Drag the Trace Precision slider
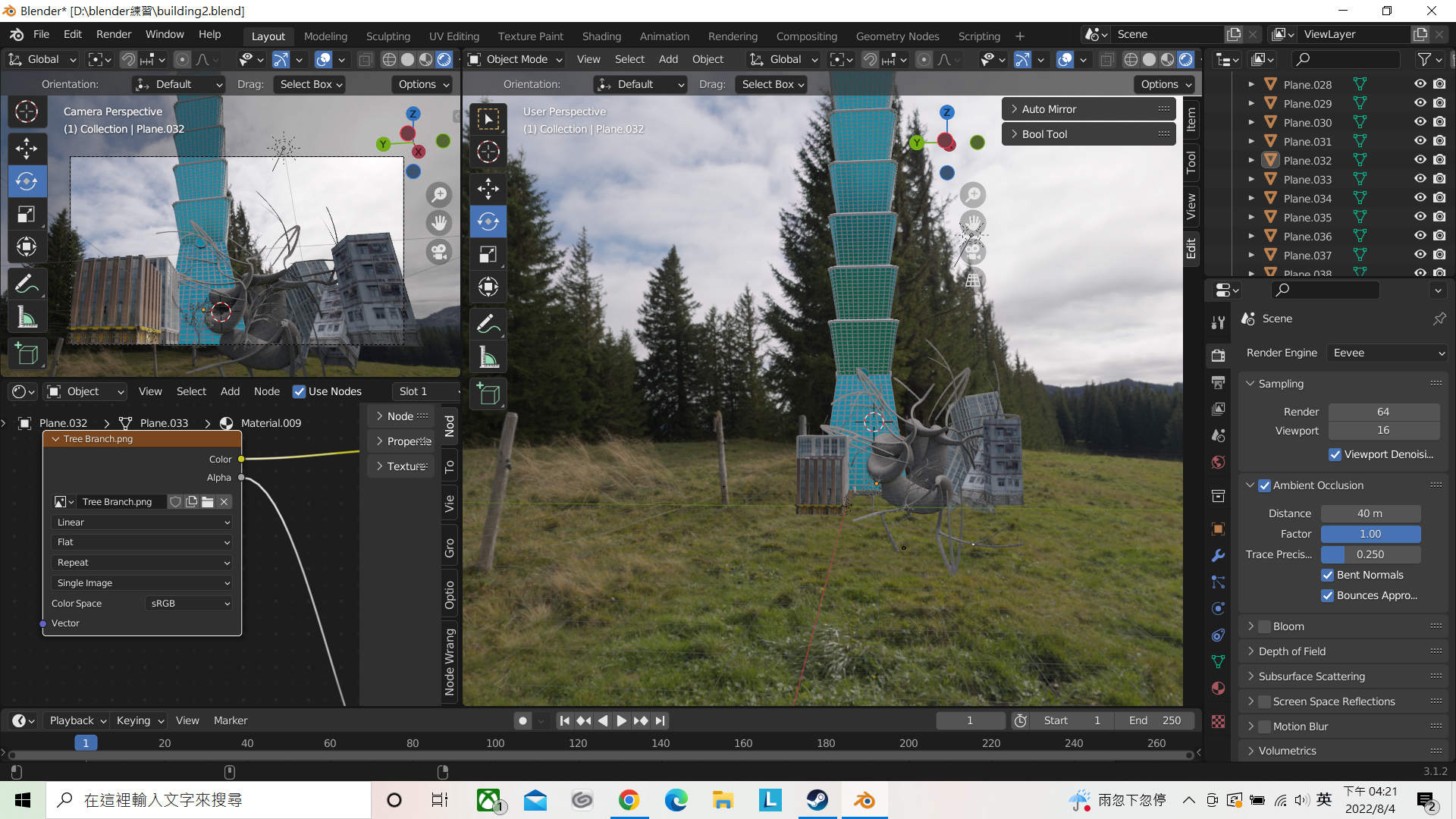This screenshot has height=819, width=1456. tap(1370, 553)
